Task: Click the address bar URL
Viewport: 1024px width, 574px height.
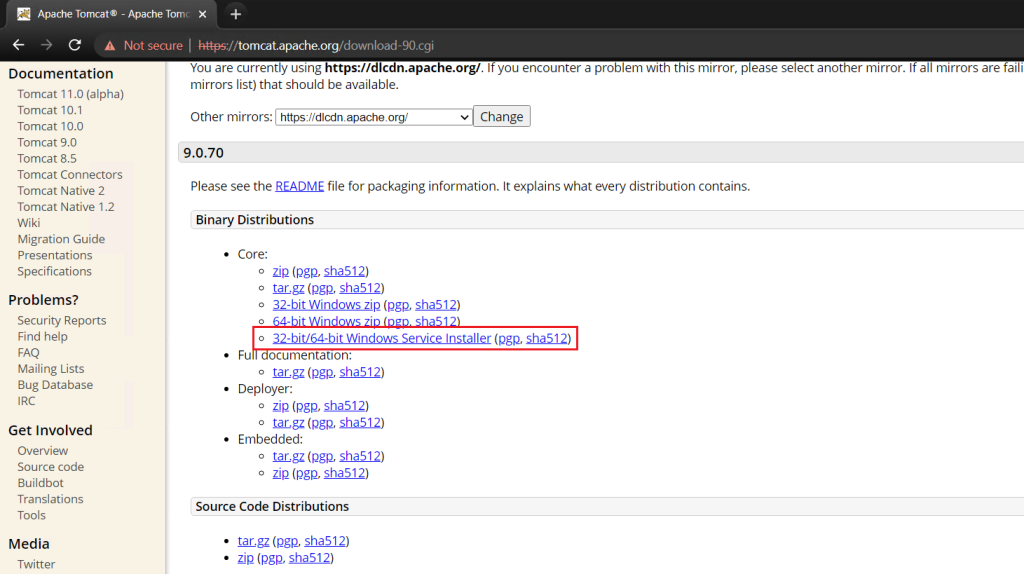Action: (x=316, y=46)
